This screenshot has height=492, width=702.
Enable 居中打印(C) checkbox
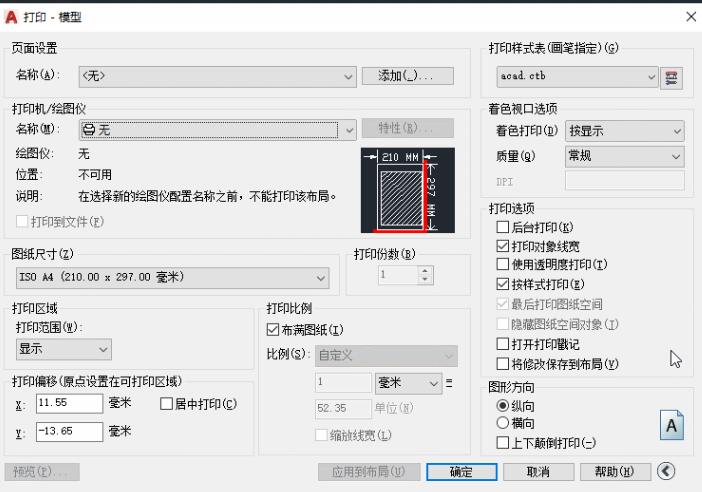[166, 404]
